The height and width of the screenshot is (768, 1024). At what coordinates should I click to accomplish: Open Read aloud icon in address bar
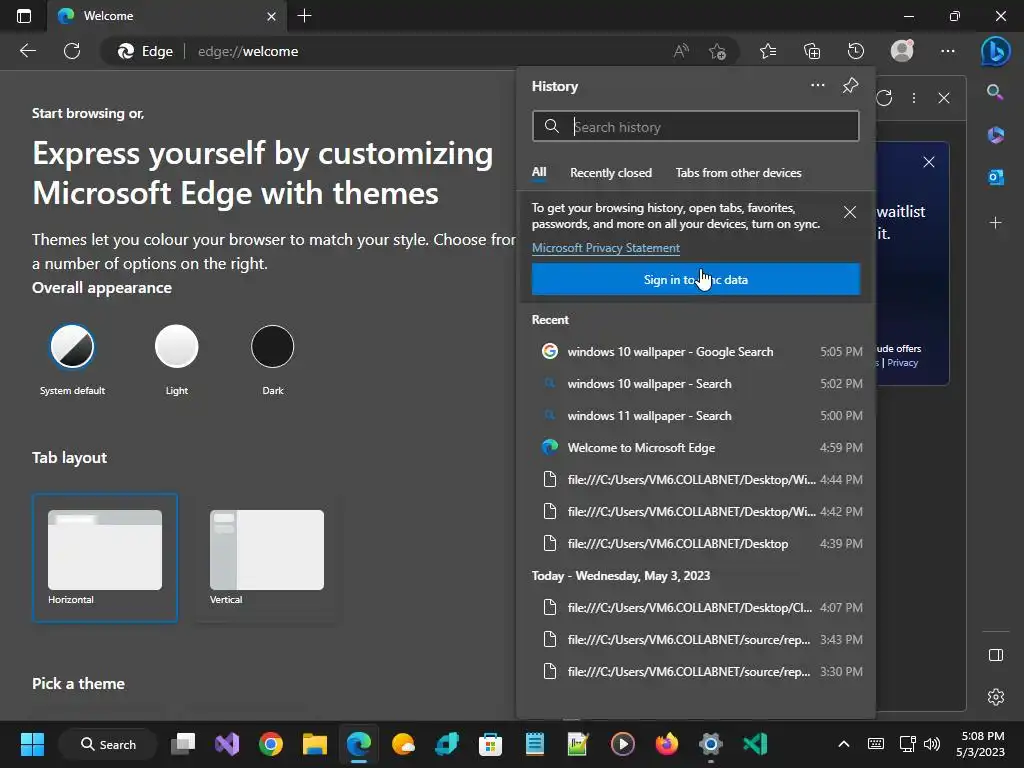[680, 51]
